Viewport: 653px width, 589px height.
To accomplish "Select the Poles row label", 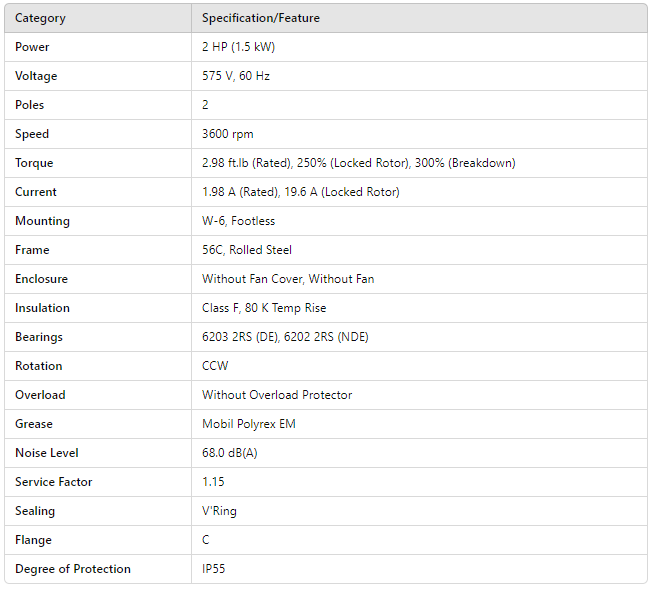I will point(30,105).
